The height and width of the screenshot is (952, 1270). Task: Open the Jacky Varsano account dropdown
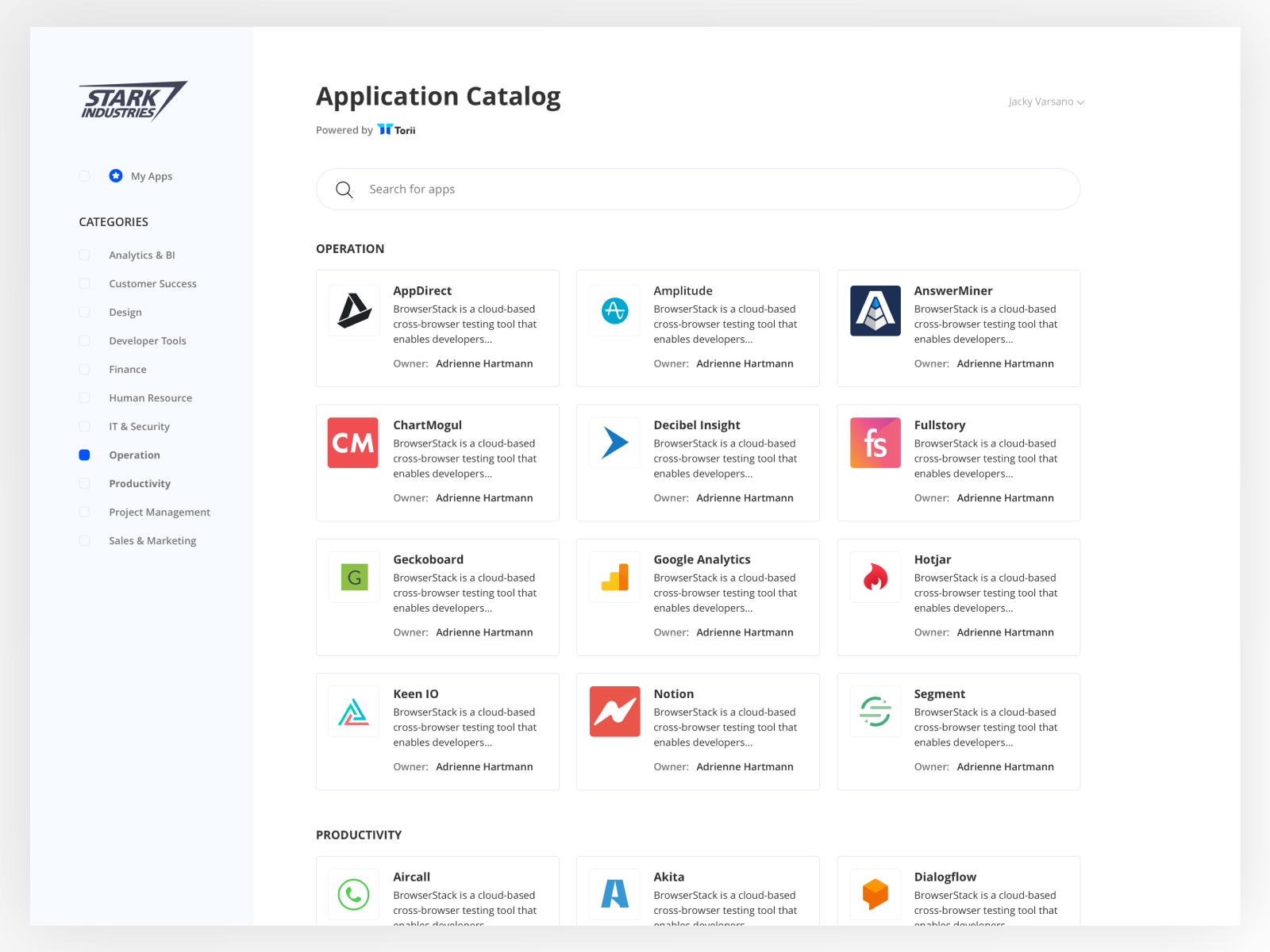coord(1045,102)
